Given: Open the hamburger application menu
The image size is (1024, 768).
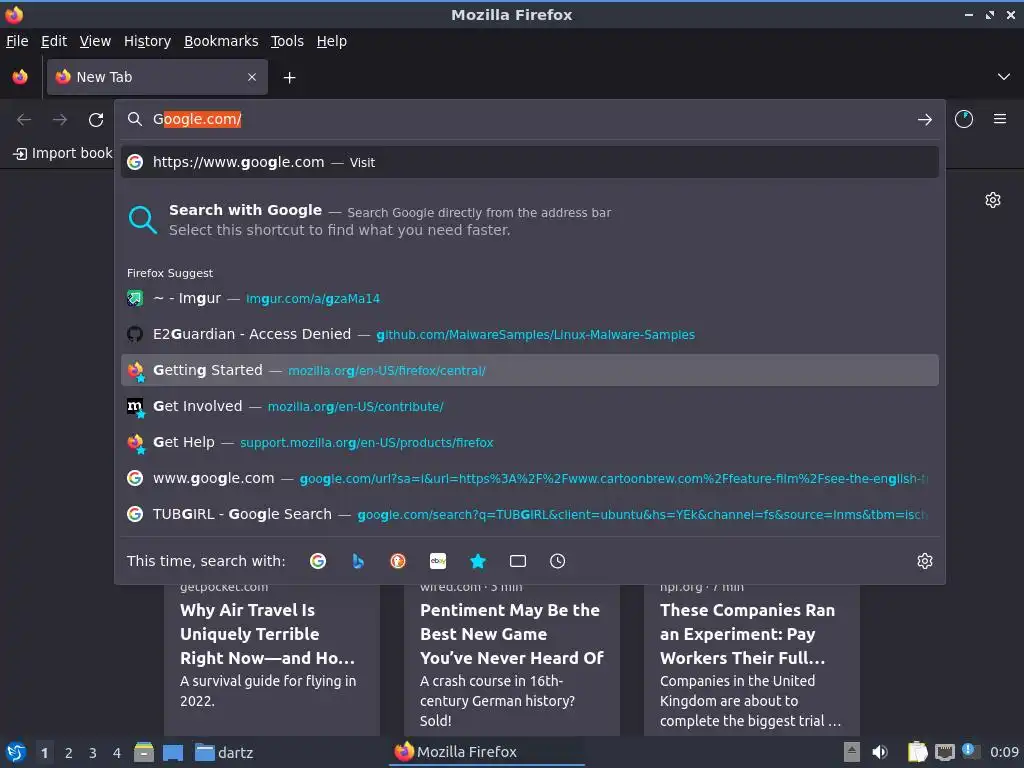Looking at the screenshot, I should coord(1000,119).
